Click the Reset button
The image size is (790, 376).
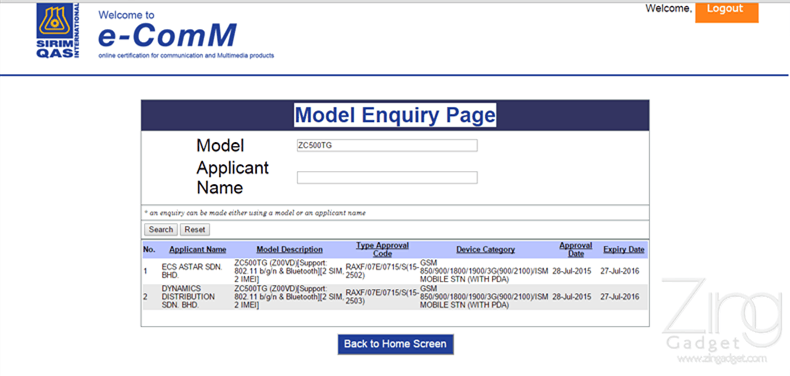click(x=194, y=229)
